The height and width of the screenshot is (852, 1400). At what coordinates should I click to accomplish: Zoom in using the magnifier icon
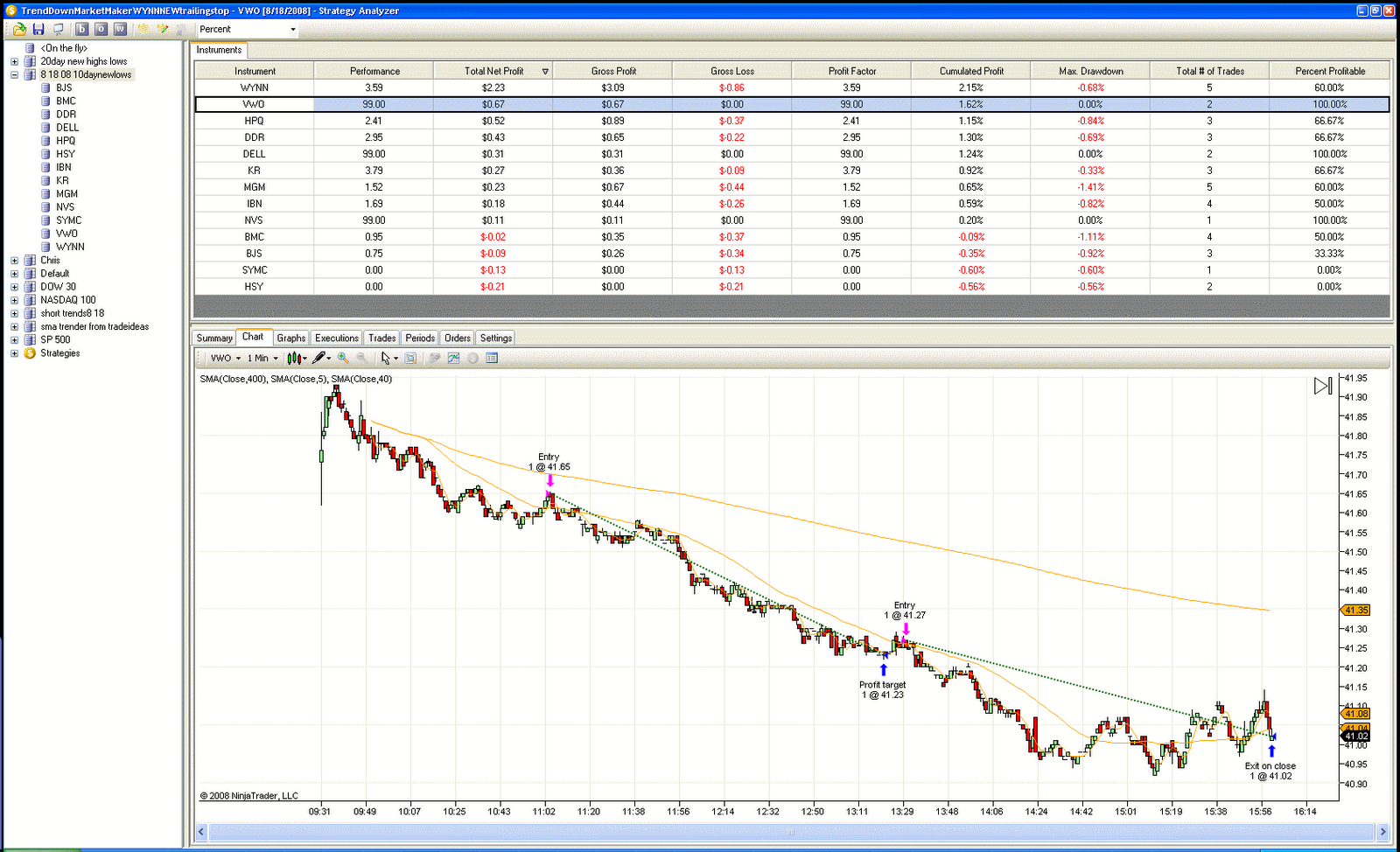pyautogui.click(x=343, y=358)
